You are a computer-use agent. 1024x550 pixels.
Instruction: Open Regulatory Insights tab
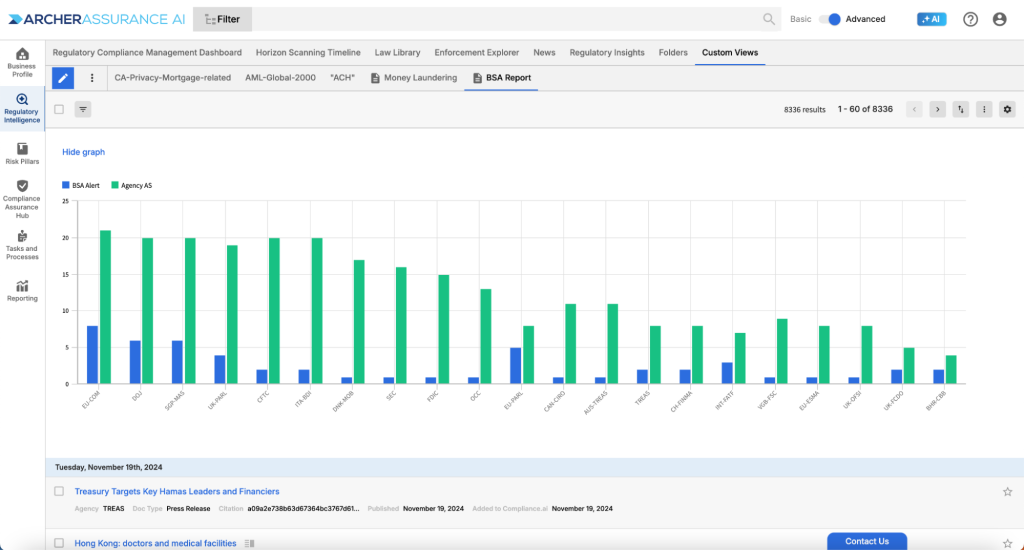(x=607, y=52)
